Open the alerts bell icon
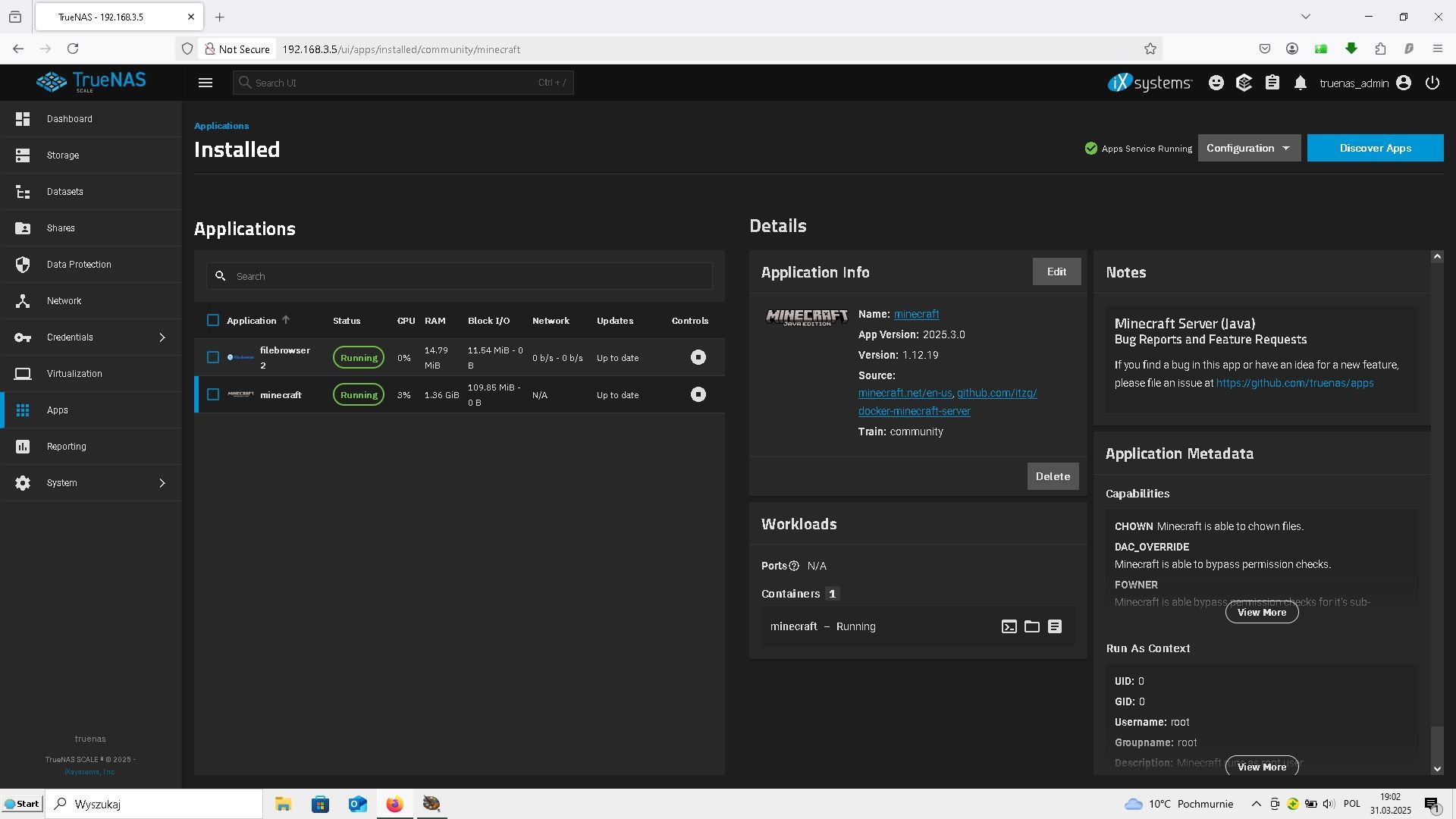 [1301, 83]
